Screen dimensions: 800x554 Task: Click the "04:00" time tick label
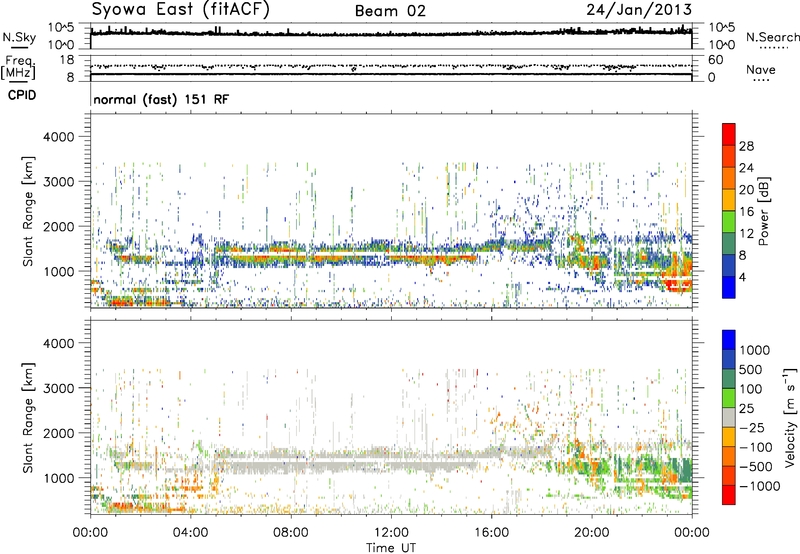coord(190,533)
